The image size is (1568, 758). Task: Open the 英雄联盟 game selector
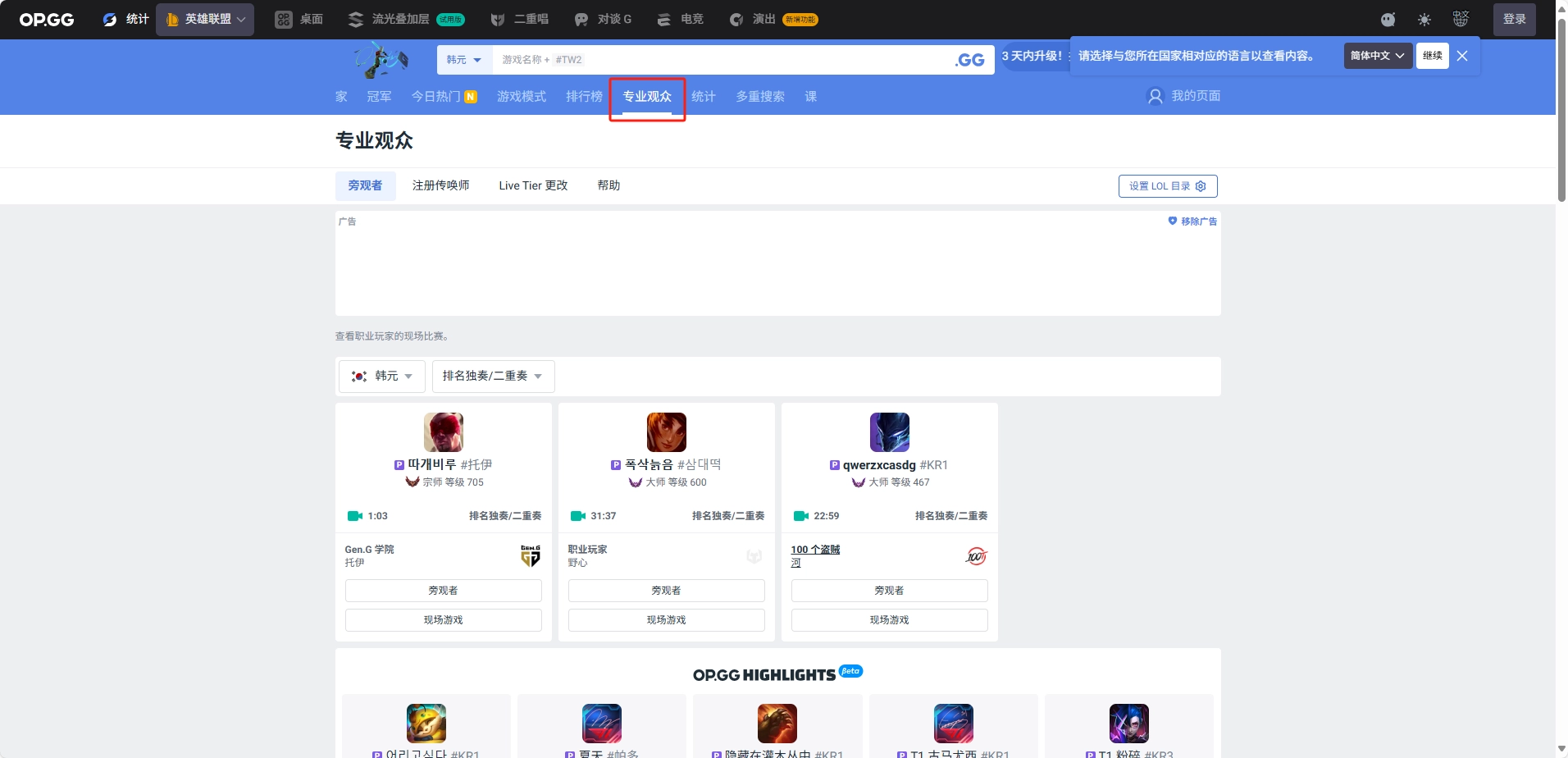pos(205,20)
